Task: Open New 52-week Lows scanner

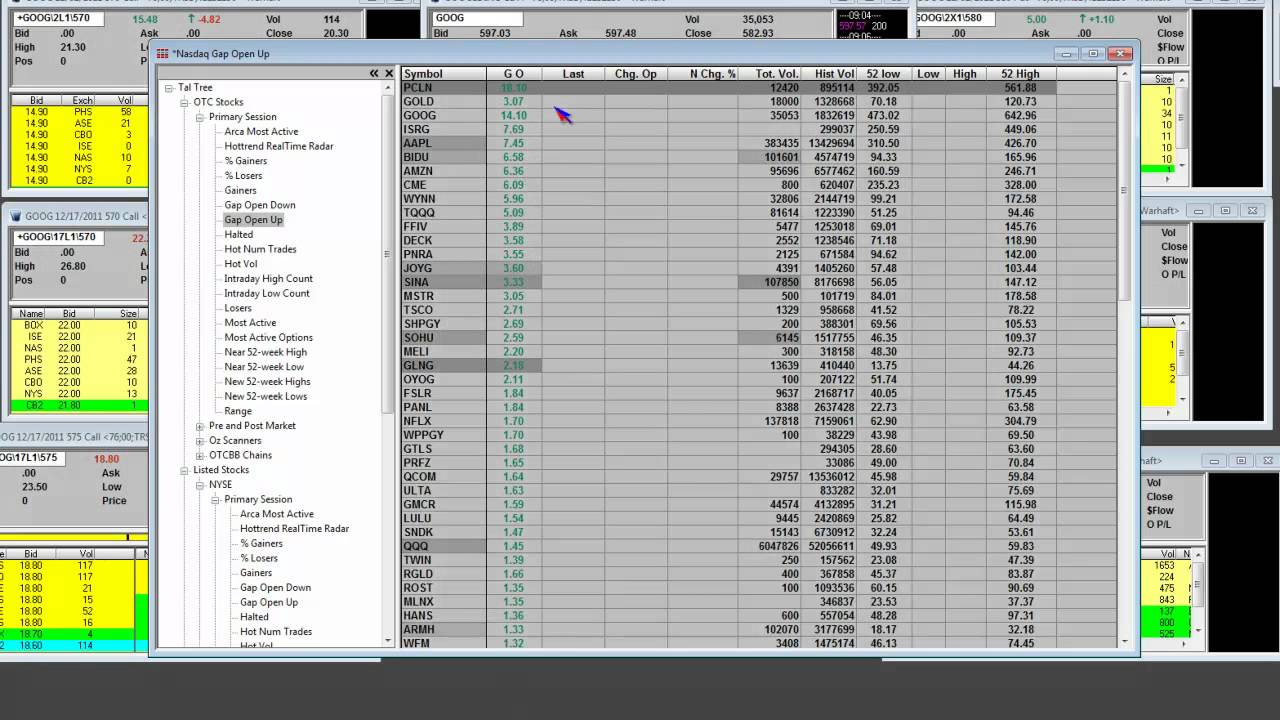Action: [266, 396]
